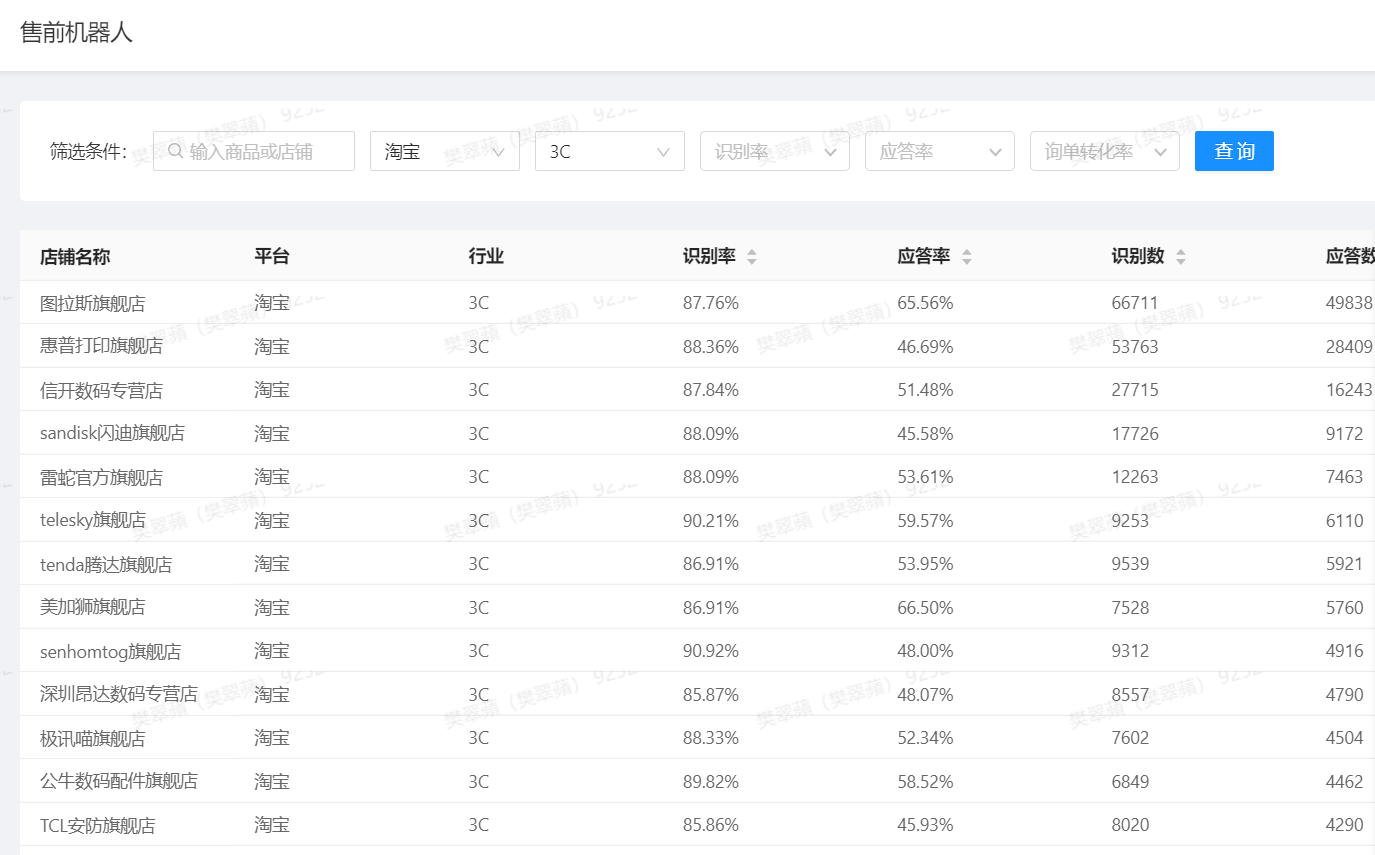Viewport: 1375px width, 855px height.
Task: Open the 淘宝 platform dropdown
Action: coord(445,151)
